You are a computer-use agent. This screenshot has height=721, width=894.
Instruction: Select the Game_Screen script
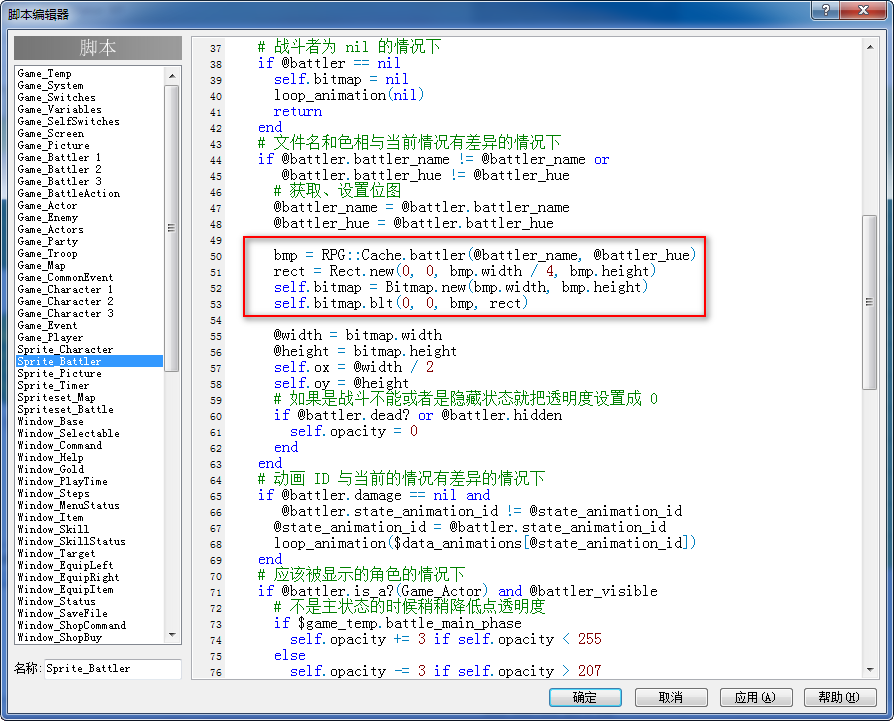[51, 133]
